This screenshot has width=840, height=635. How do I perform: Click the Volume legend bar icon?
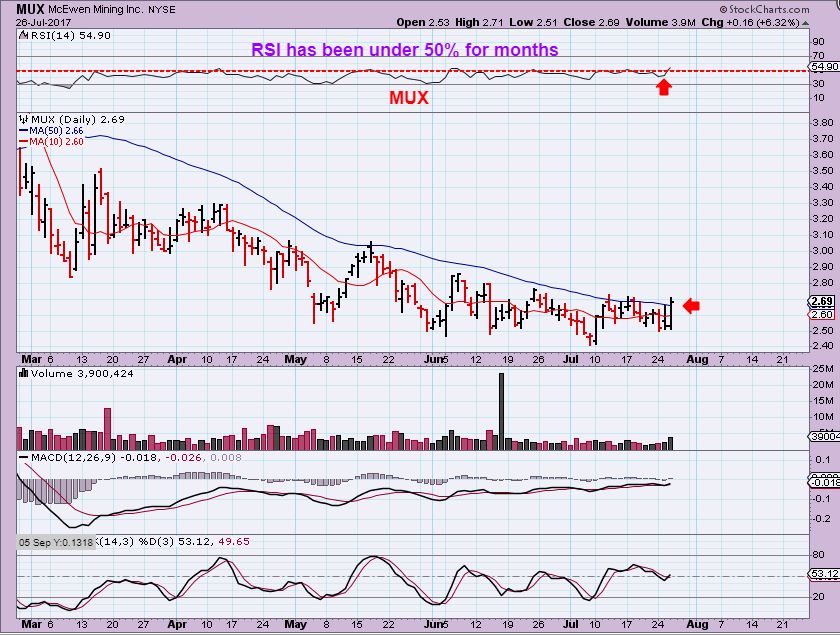24,373
